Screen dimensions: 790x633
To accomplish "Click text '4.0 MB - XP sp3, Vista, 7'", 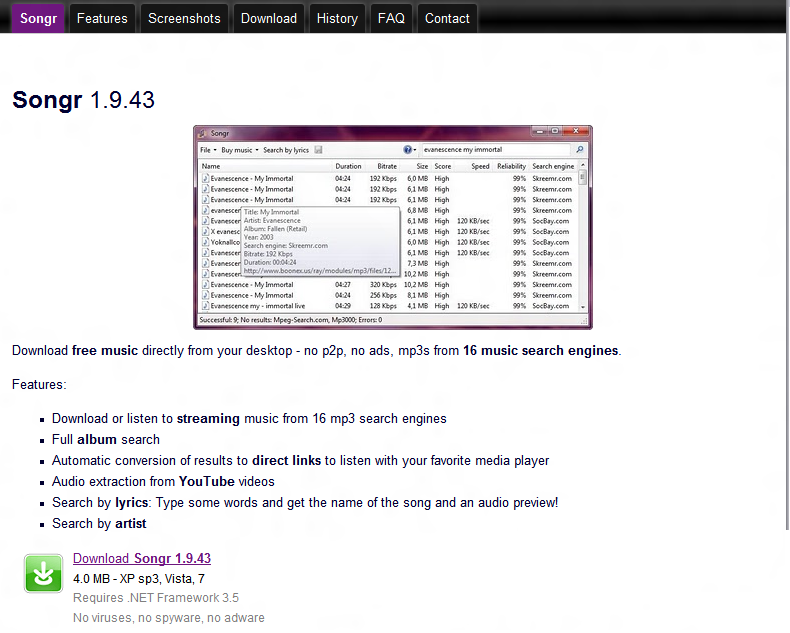I will pos(139,579).
